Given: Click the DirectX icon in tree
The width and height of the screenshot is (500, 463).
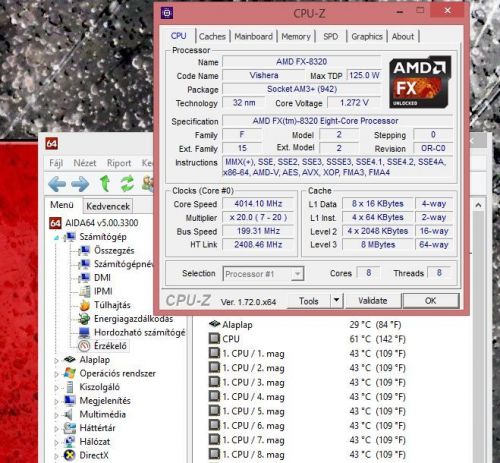Looking at the screenshot, I should pos(69,455).
